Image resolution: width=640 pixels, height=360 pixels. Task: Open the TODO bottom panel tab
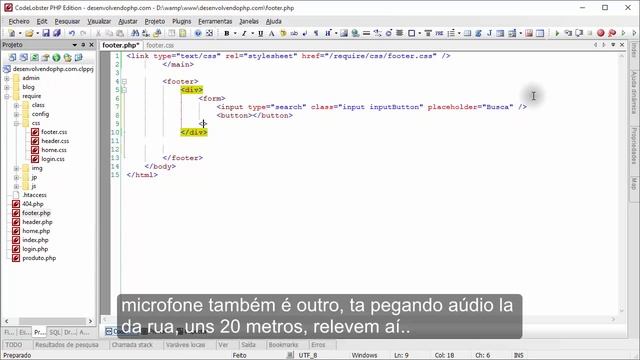click(13, 345)
